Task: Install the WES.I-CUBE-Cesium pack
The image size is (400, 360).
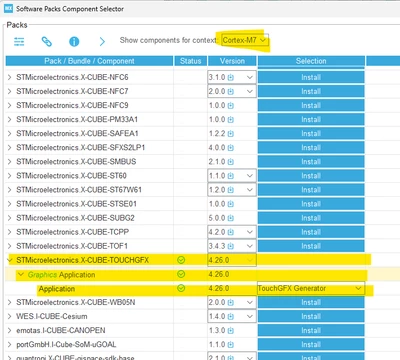Action: click(311, 316)
